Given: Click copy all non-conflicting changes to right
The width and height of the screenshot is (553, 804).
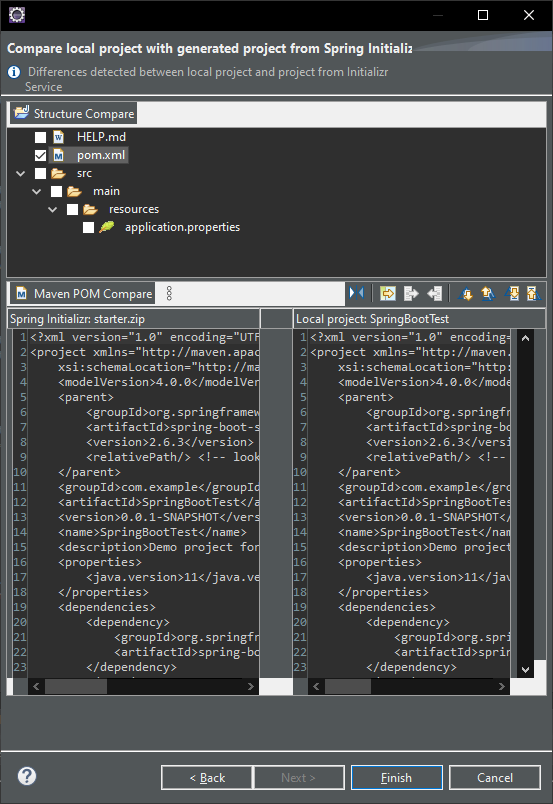Looking at the screenshot, I should (388, 293).
